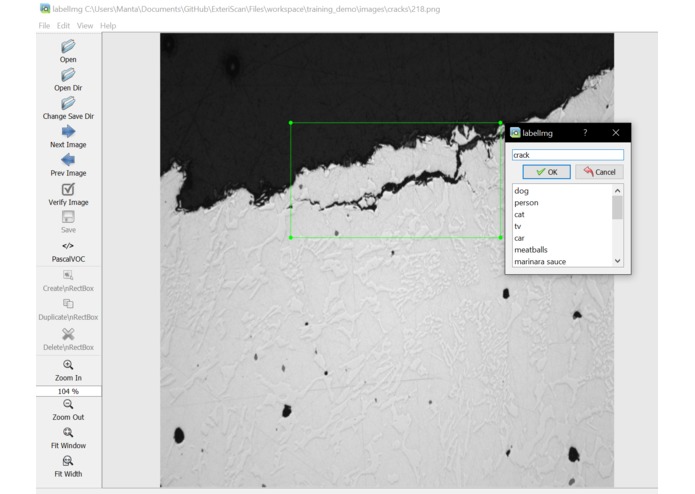Click the bottom-left bounding box corner handle

291,237
